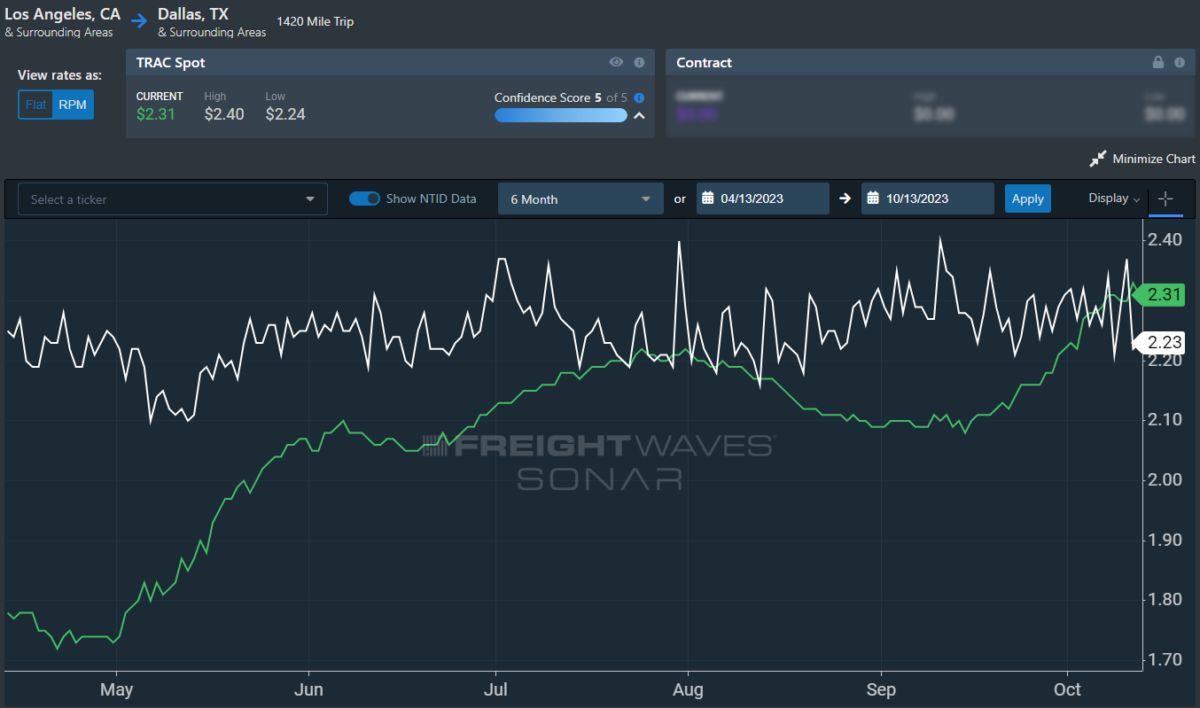Switch rate view to Flat
The image size is (1200, 708).
[x=36, y=104]
